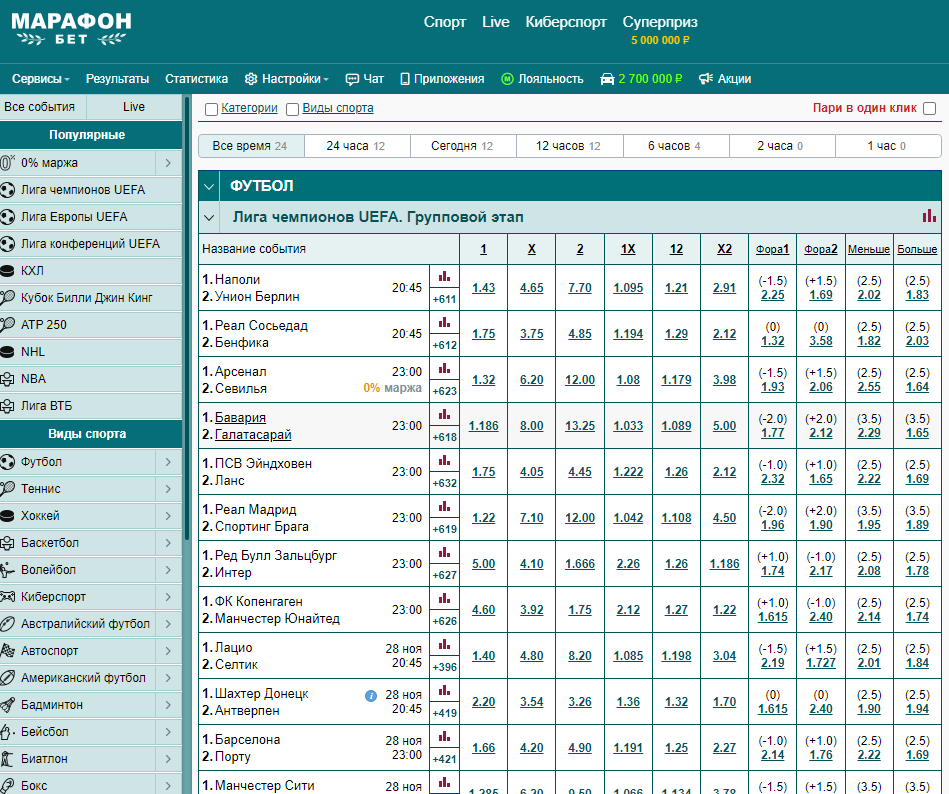This screenshot has height=794, width=949.
Task: Open Приложения with the phone icon
Action: click(x=442, y=79)
